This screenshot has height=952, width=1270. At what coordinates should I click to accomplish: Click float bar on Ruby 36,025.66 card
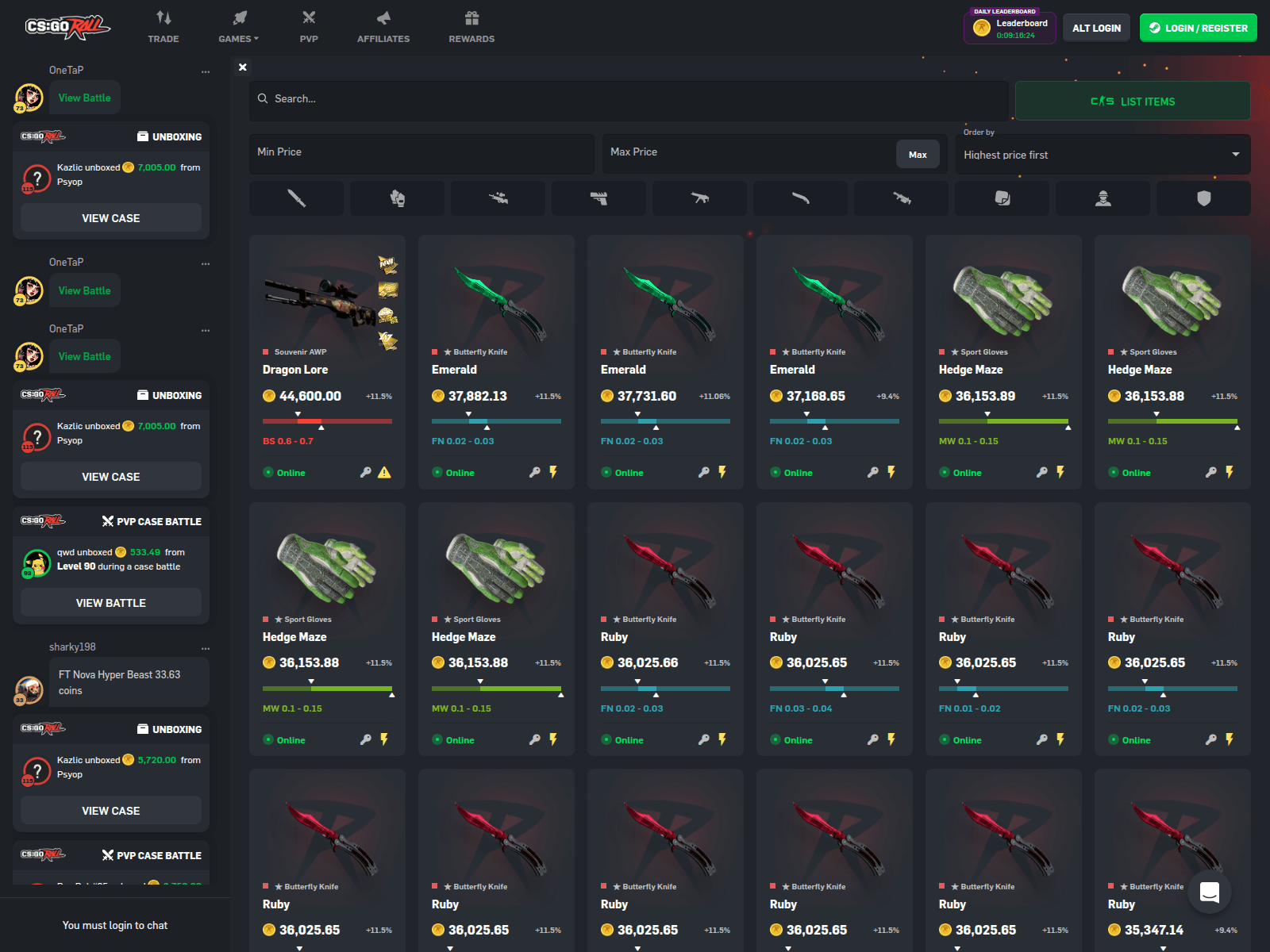pos(665,688)
